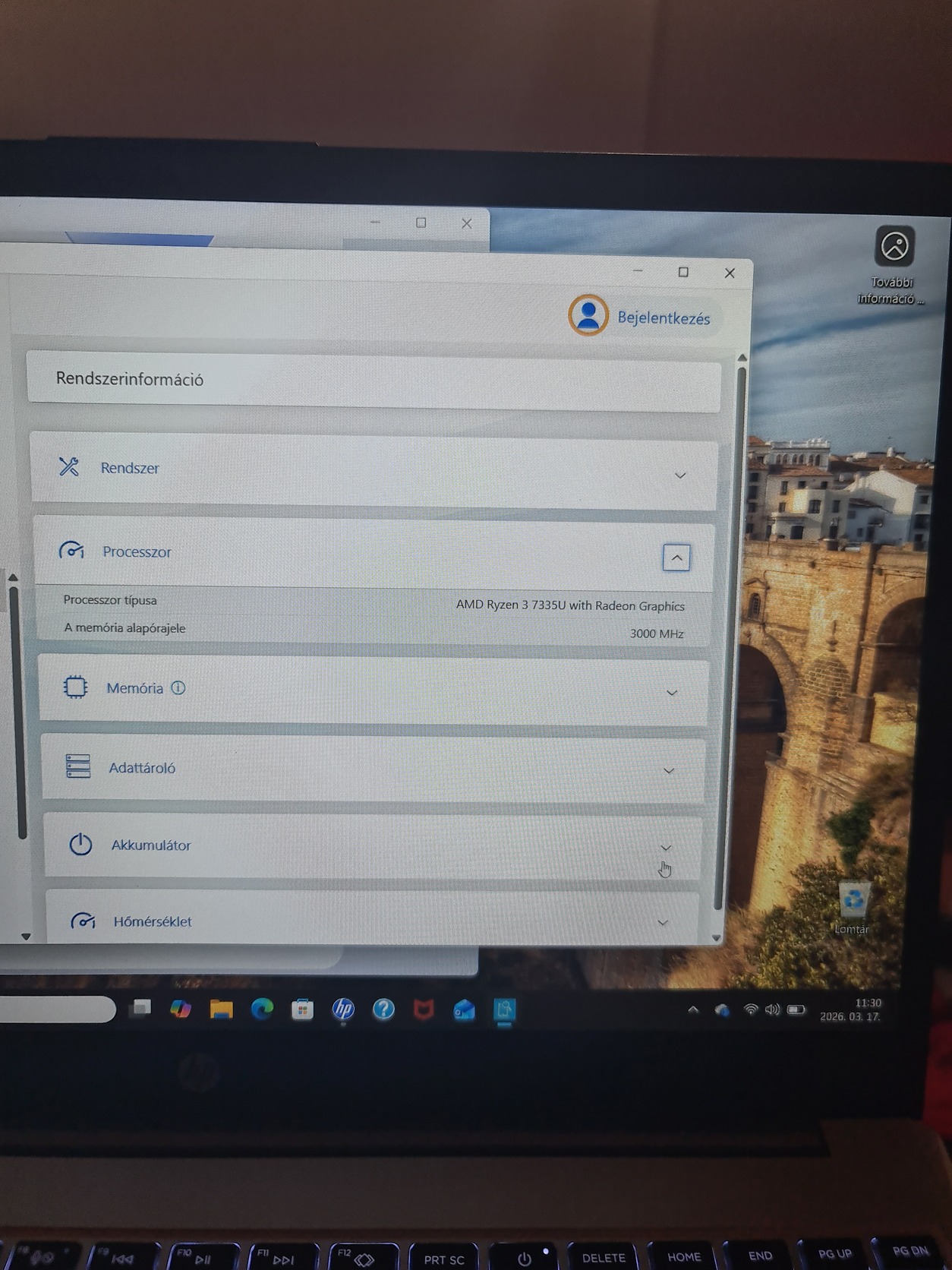952x1270 pixels.
Task: Click the 'A memória alapórajele' row label
Action: tap(125, 628)
